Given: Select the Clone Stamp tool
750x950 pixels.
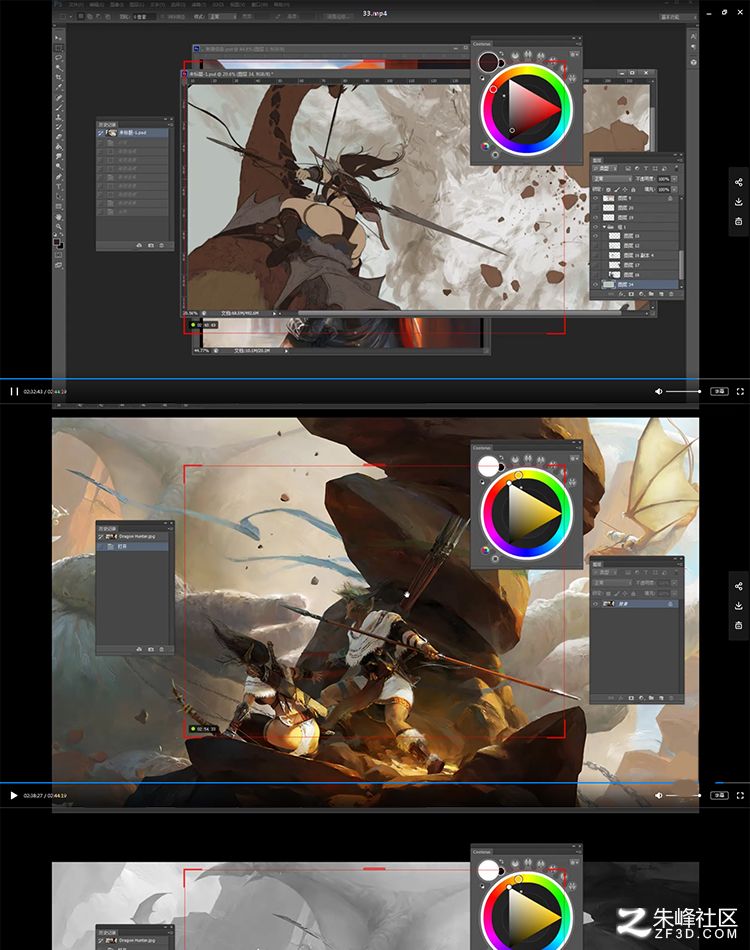Looking at the screenshot, I should (x=58, y=116).
